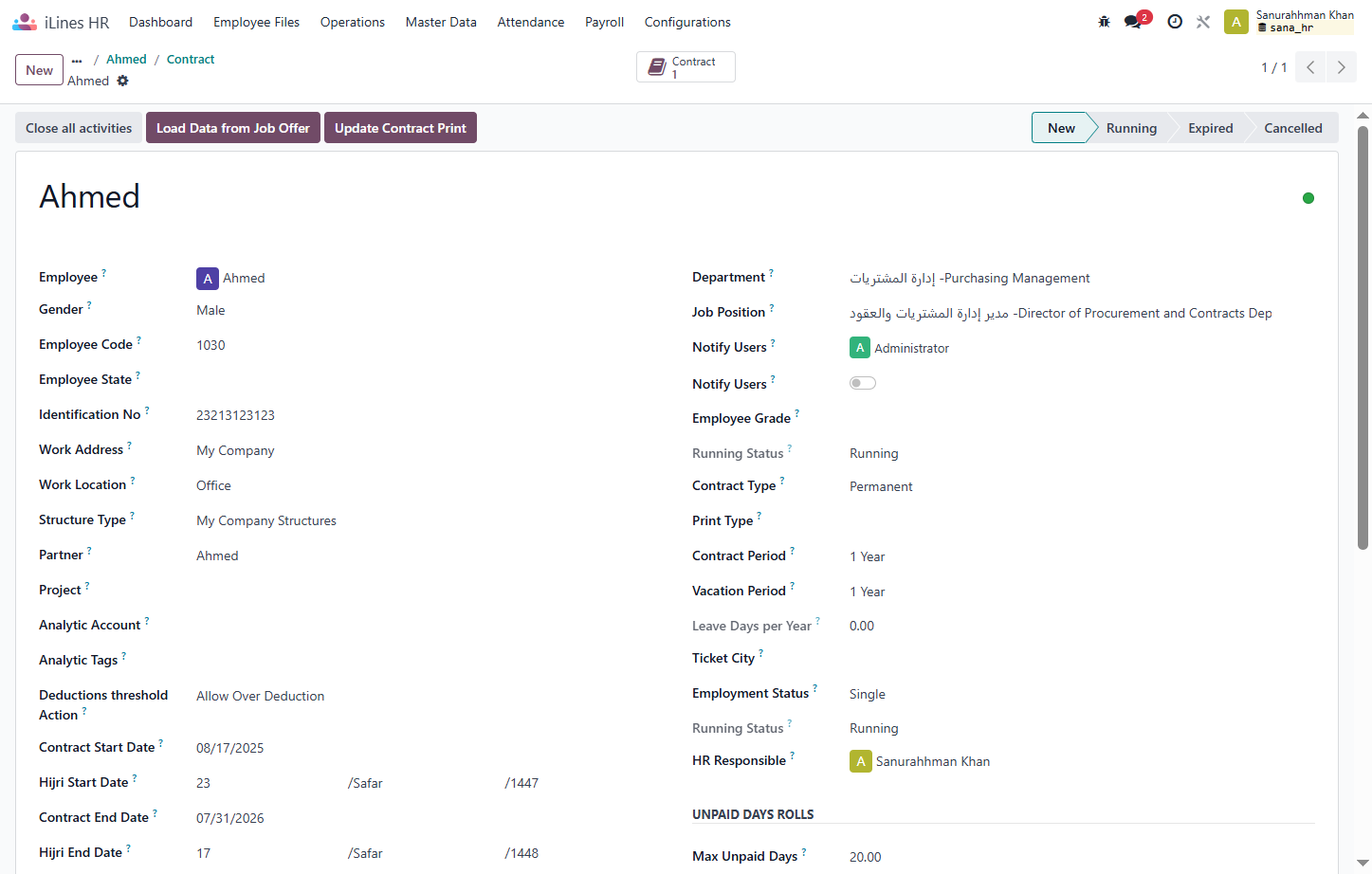Viewport: 1372px width, 874px height.
Task: Open the Sanurahhman Khan user avatar menu
Action: 1236,22
